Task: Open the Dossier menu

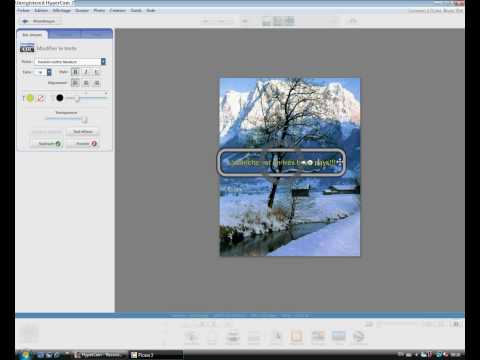Action: [x=82, y=11]
